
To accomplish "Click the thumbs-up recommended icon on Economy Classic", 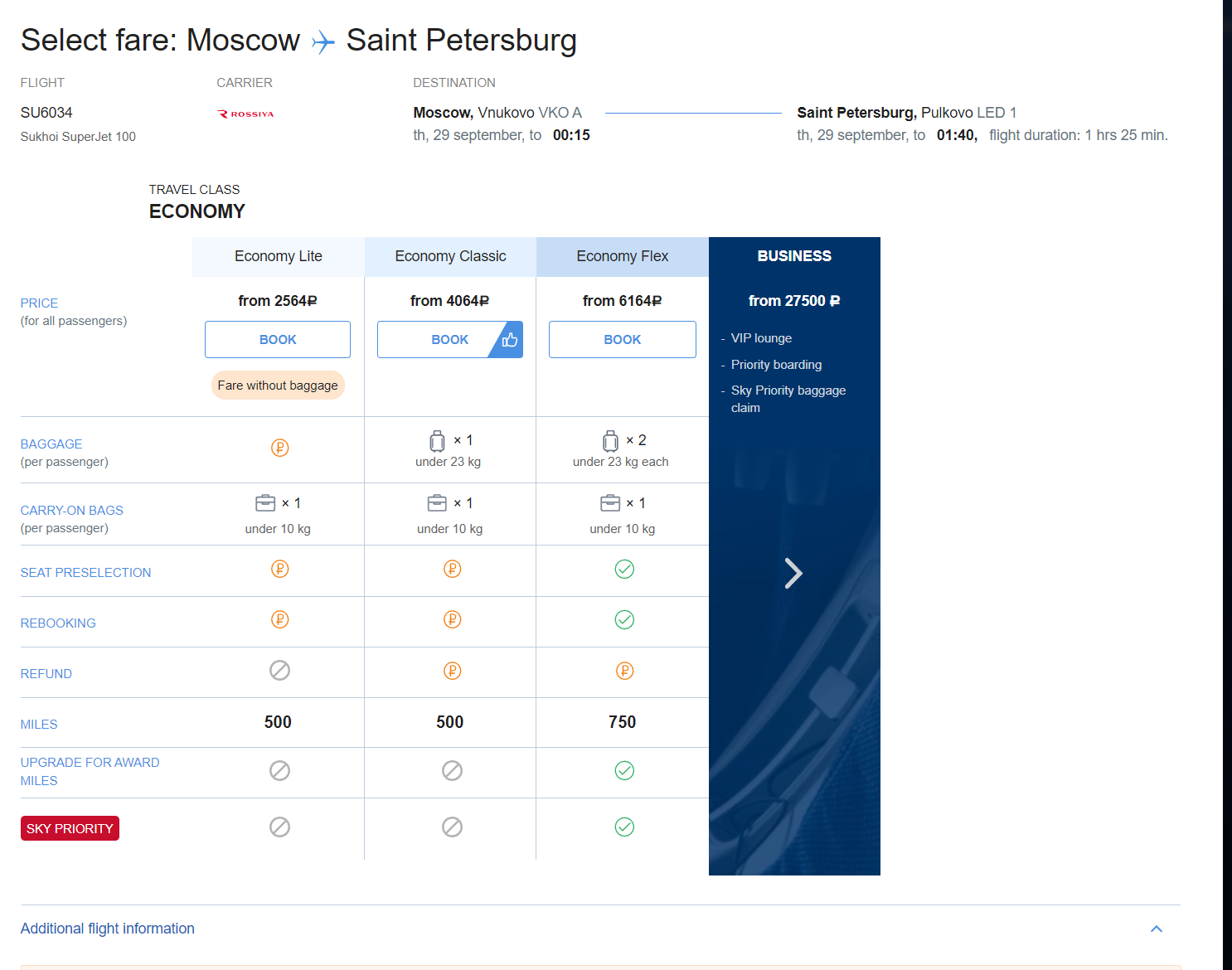I will tap(509, 340).
